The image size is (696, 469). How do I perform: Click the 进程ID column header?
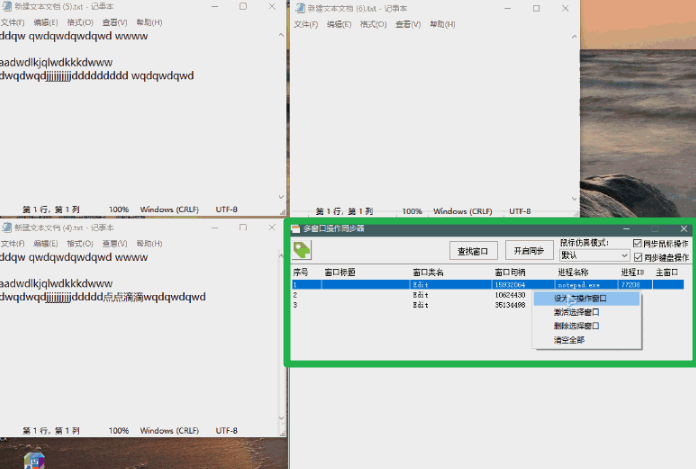pos(635,272)
